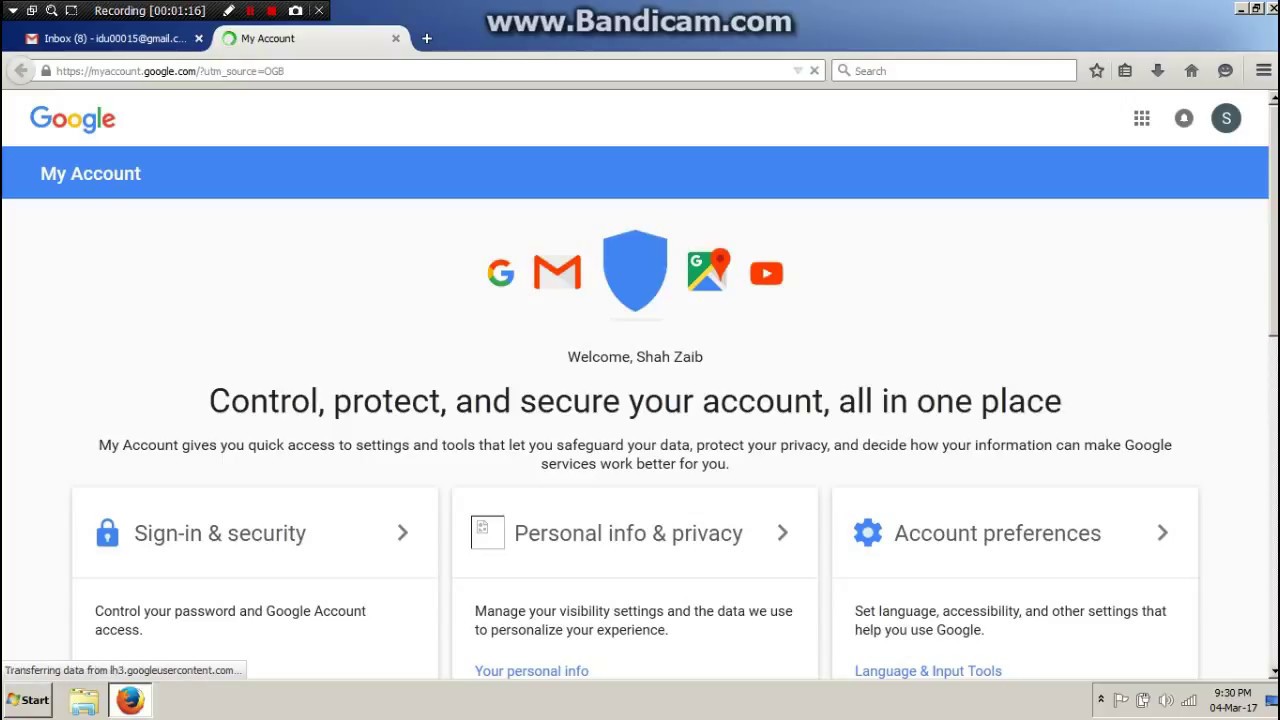Open the Windows Start menu
Screen dimensions: 1280x720
28,700
